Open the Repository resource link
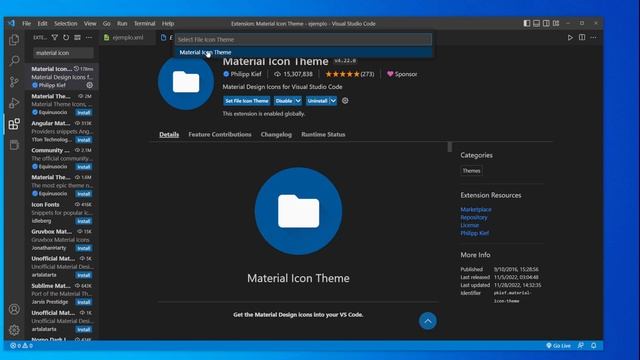Screen dimensions: 640x360 click(x=473, y=217)
